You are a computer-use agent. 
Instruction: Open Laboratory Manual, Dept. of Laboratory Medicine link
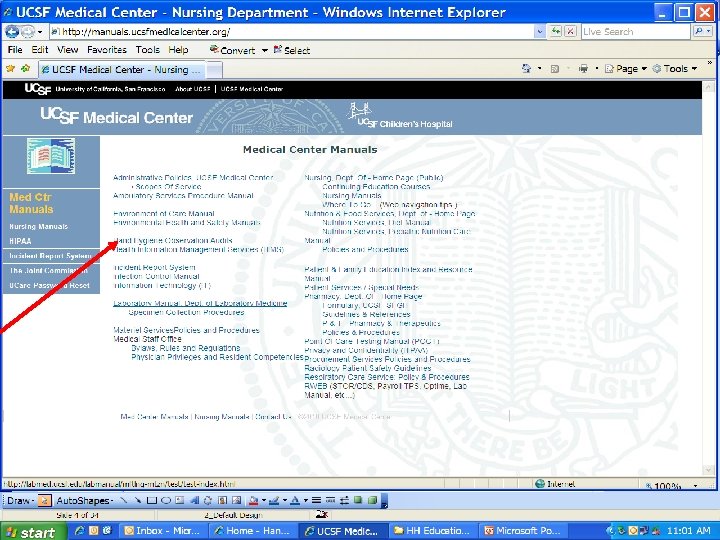200,303
